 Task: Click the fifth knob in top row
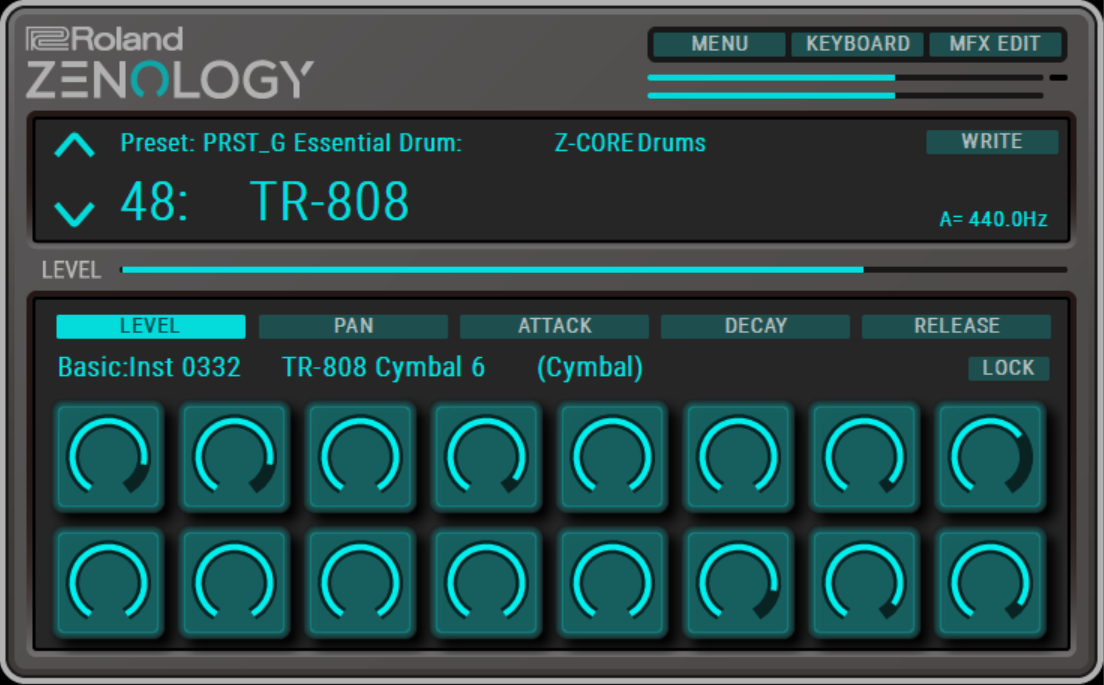click(x=613, y=456)
